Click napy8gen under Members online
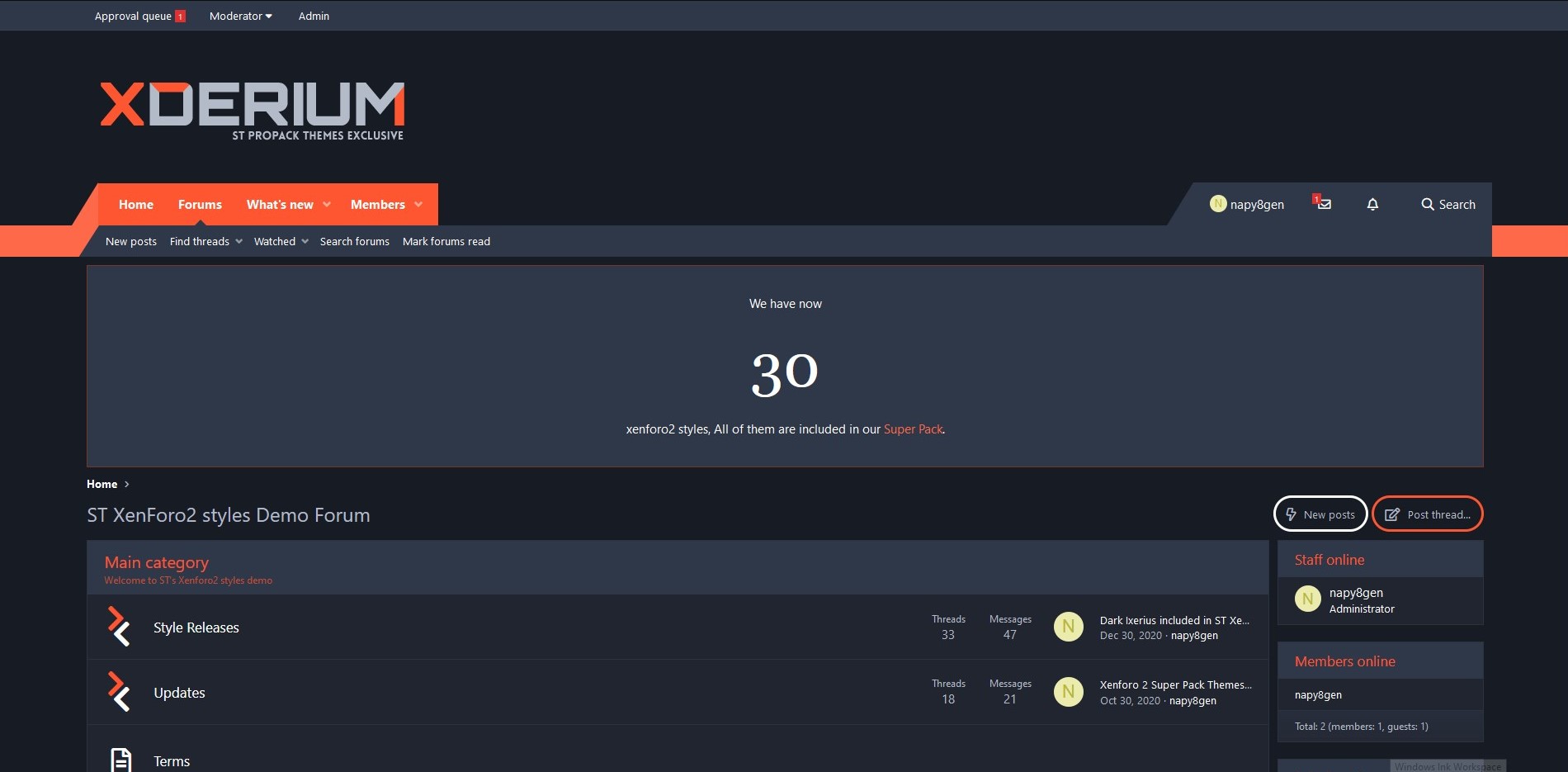The width and height of the screenshot is (1568, 772). (x=1318, y=694)
